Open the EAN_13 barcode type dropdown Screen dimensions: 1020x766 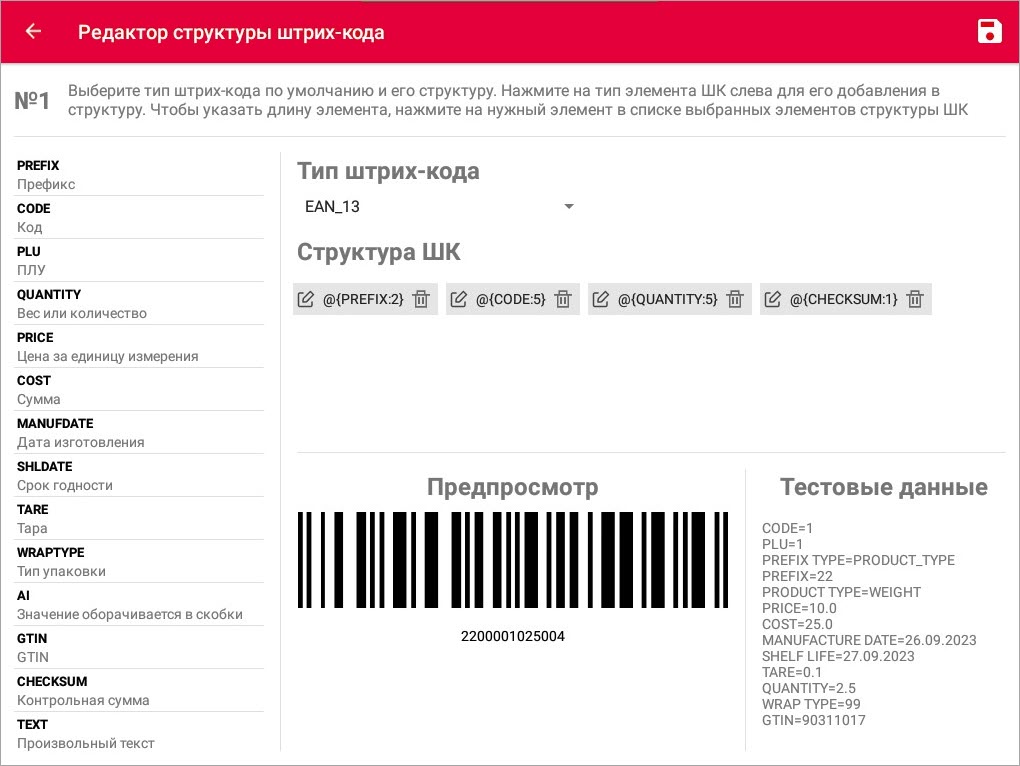click(x=438, y=207)
